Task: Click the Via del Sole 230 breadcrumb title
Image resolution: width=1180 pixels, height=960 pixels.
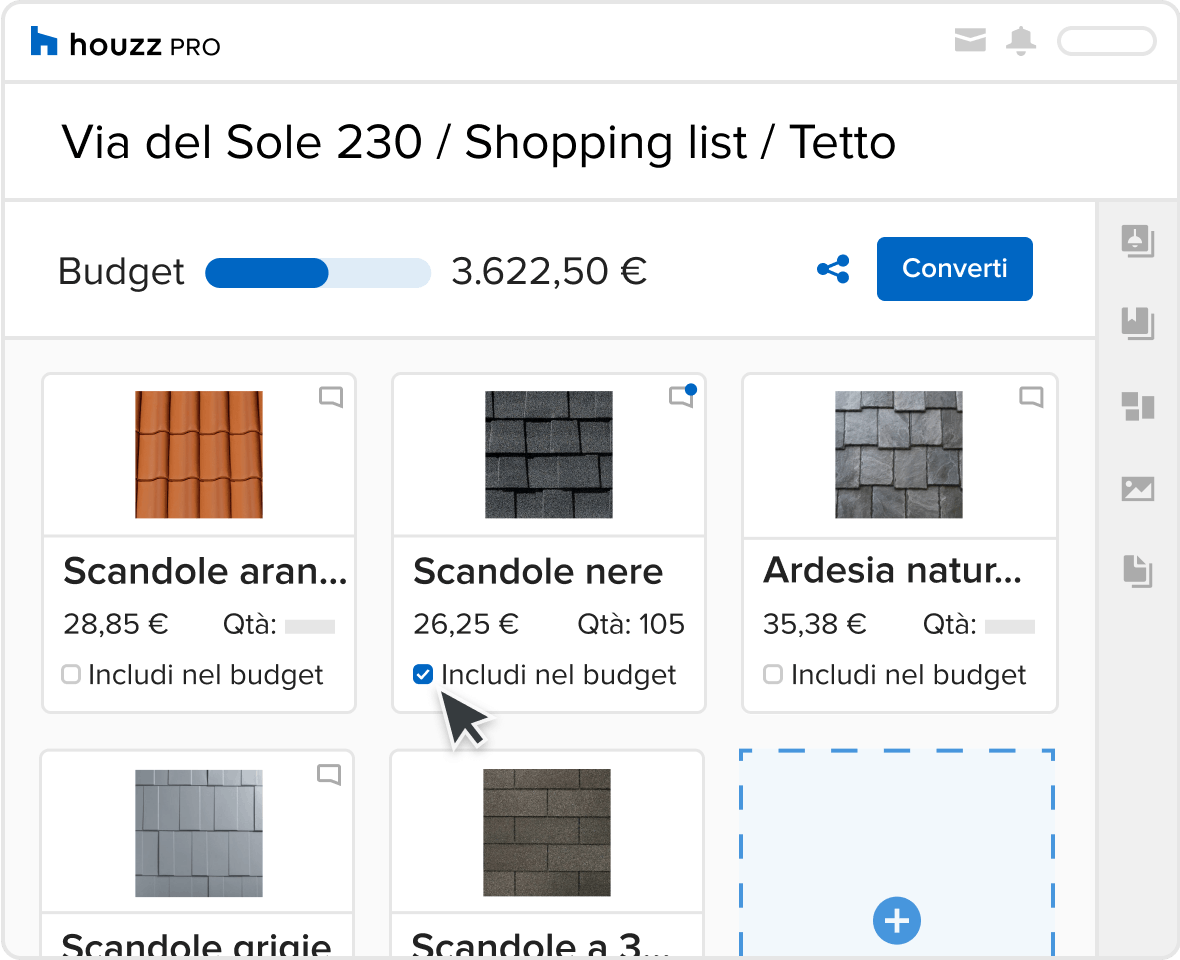Action: (x=242, y=142)
